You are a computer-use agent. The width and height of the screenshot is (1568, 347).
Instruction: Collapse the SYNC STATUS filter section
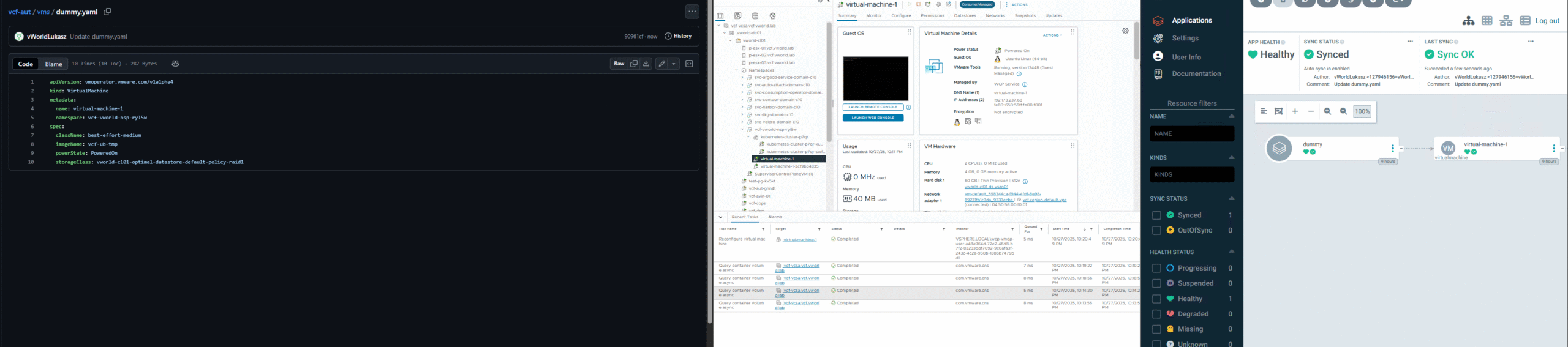(x=1231, y=198)
